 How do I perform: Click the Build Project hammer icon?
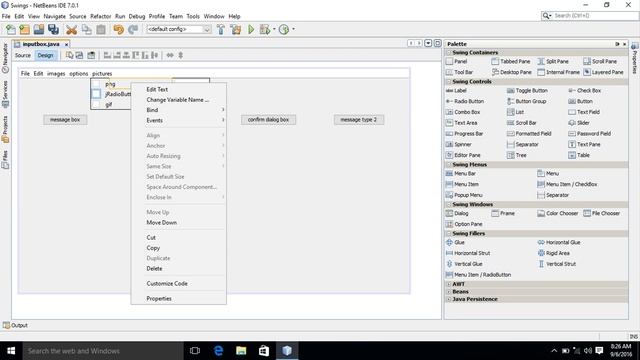coord(221,29)
